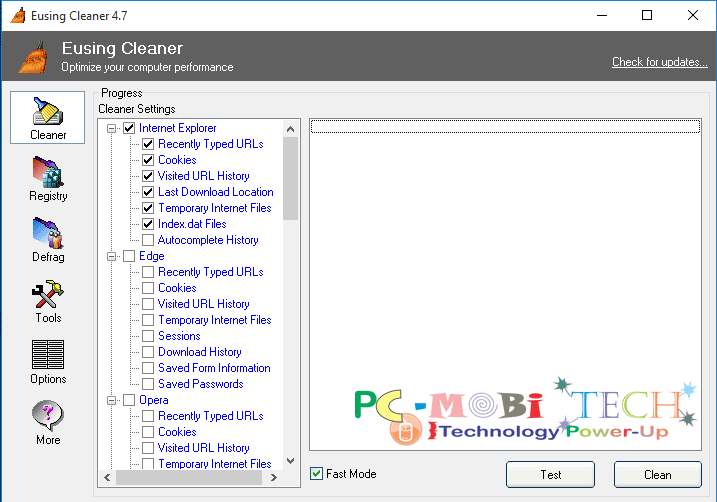Select the Index.dat Files label
This screenshot has height=502, width=717.
pos(192,224)
